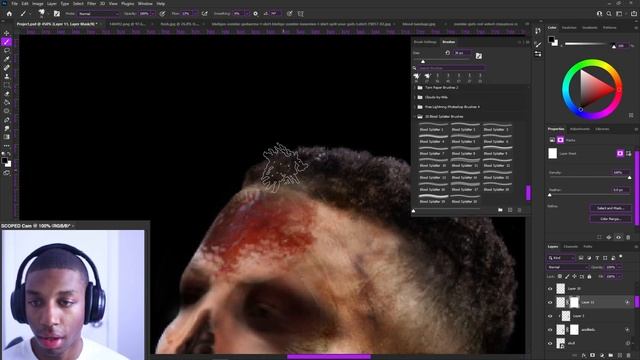Open Brushes panel flyout menu
The width and height of the screenshot is (640, 360).
click(x=527, y=42)
